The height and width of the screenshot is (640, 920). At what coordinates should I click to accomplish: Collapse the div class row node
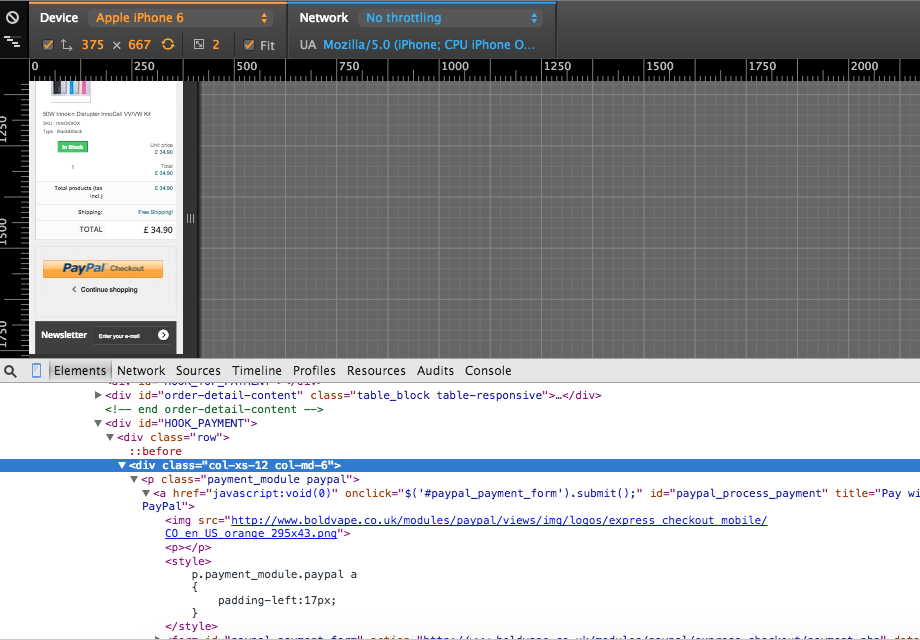pos(110,438)
